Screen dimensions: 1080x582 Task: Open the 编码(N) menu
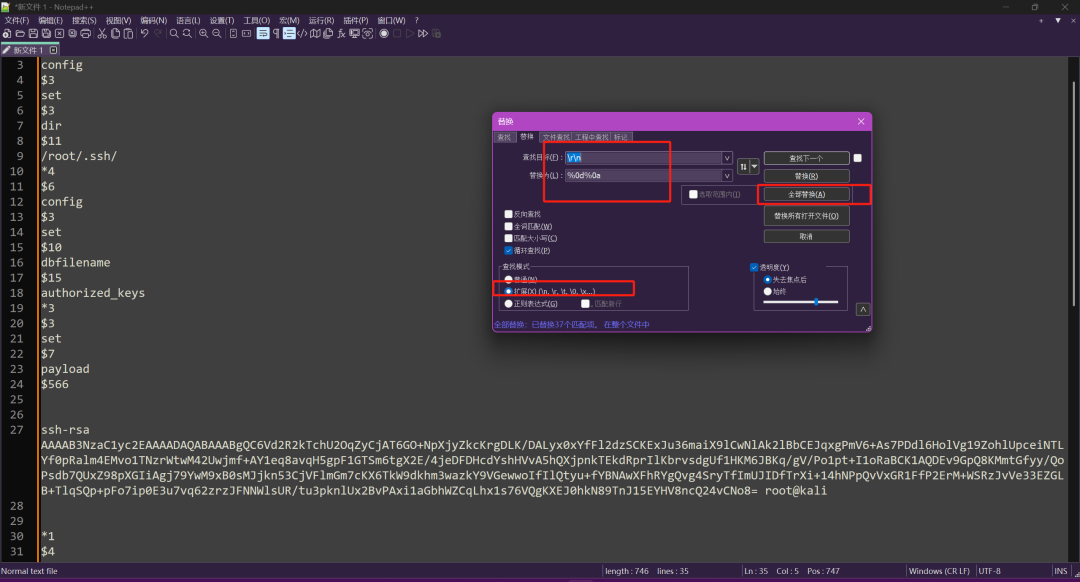(x=154, y=21)
